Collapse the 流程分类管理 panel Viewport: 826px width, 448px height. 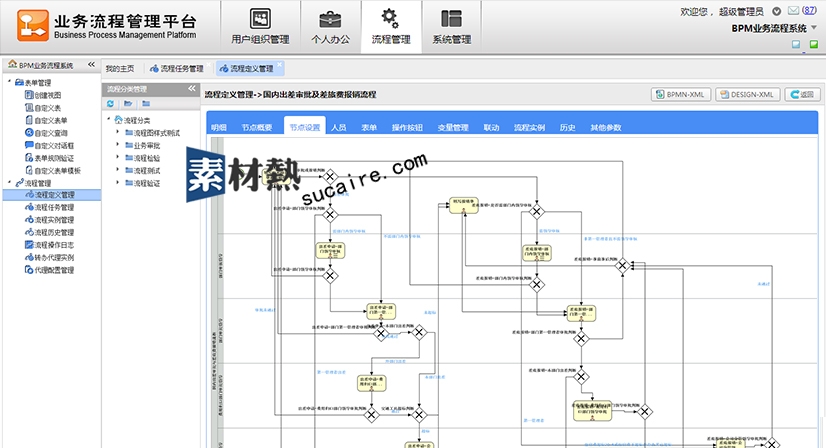coord(192,89)
